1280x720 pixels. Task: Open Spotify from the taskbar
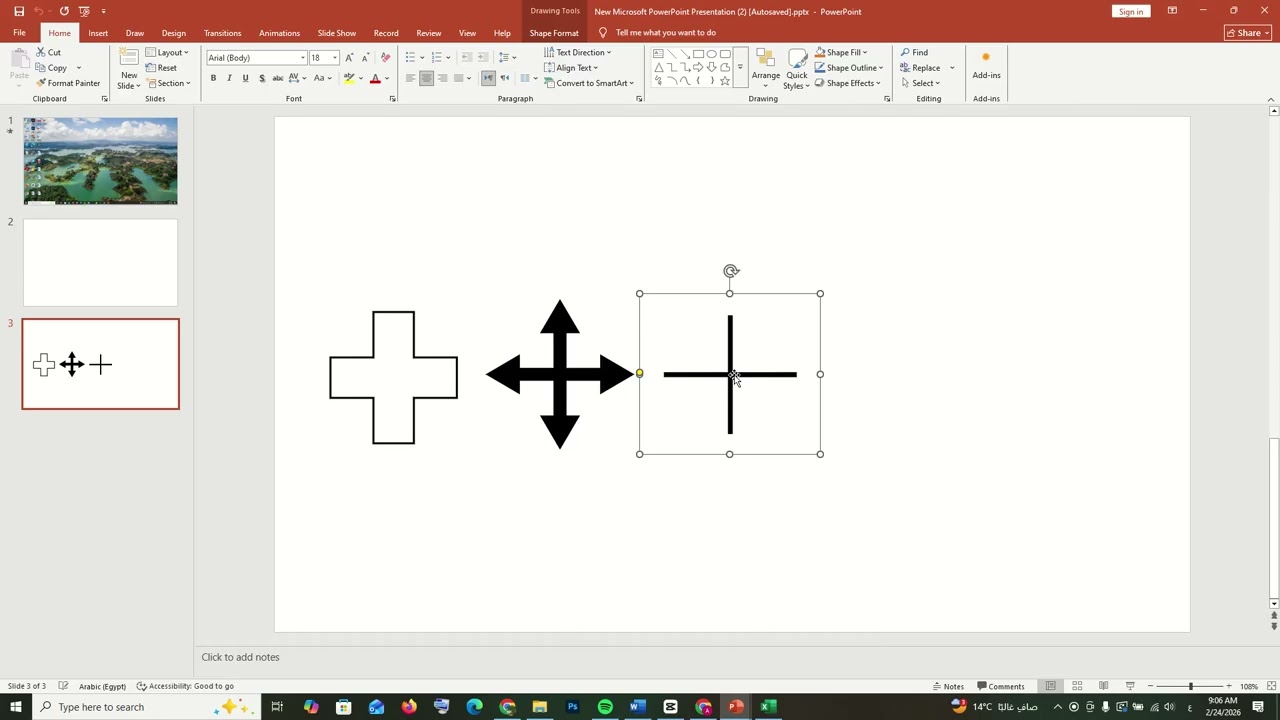coord(605,707)
